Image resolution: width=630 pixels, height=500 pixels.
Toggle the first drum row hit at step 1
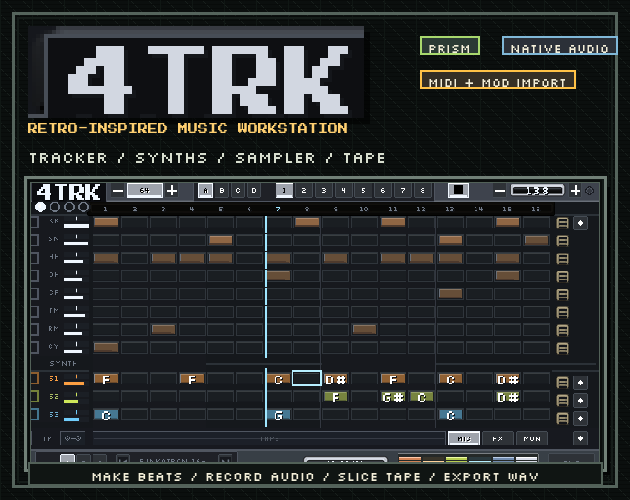tap(106, 222)
